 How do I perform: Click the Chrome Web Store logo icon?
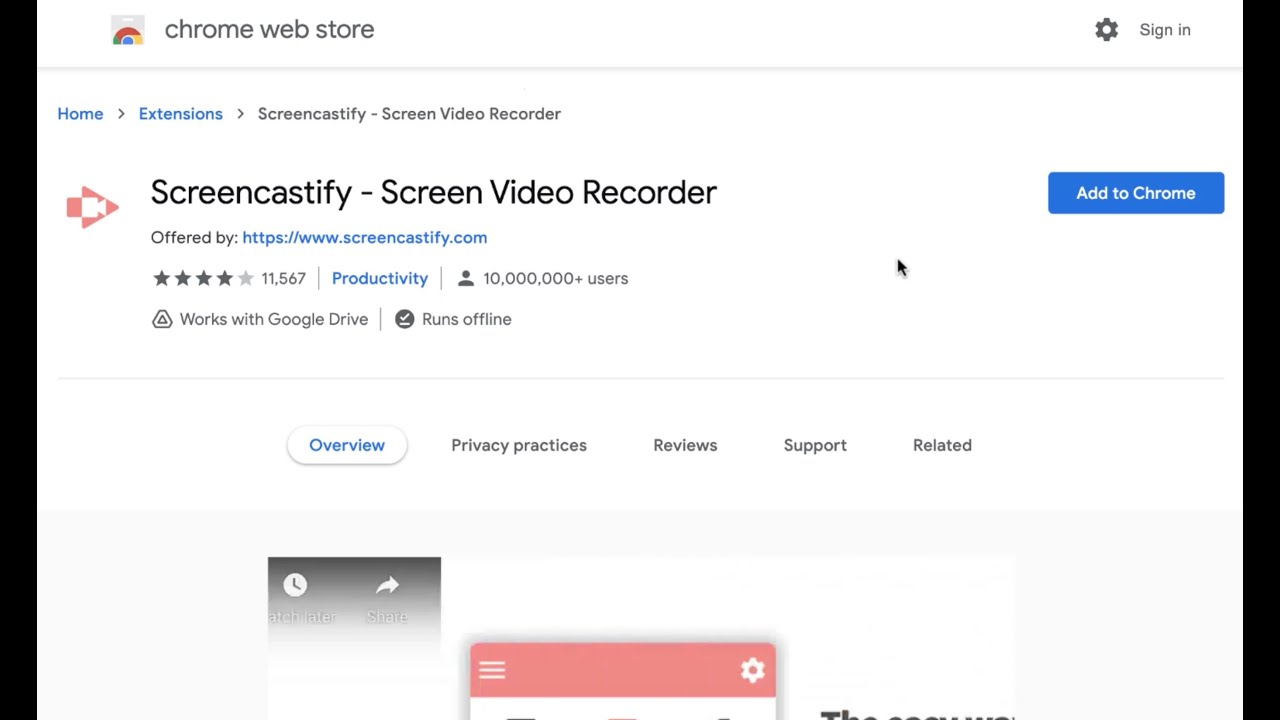[x=127, y=30]
